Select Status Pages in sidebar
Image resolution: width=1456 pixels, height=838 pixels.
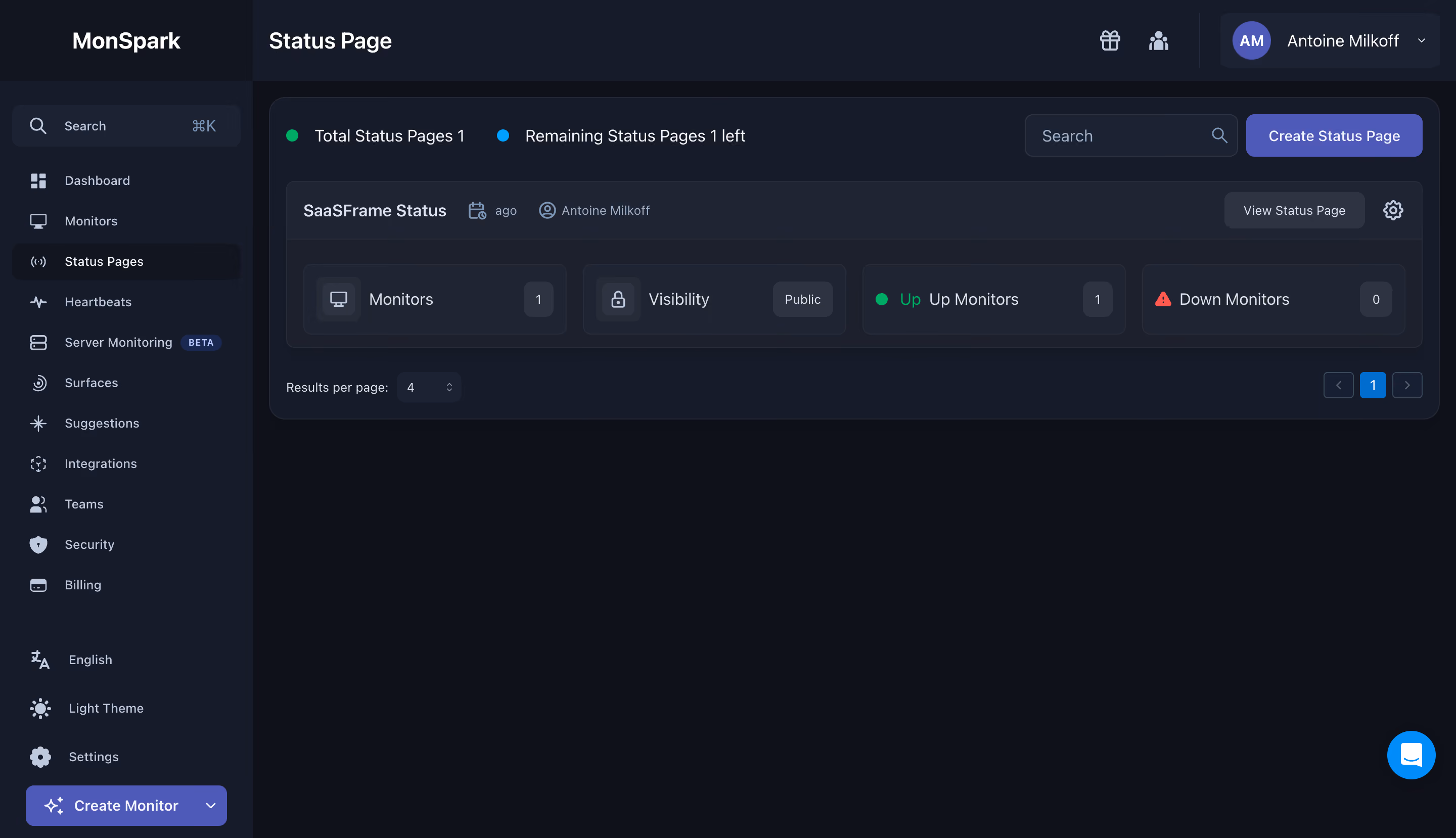coord(126,261)
